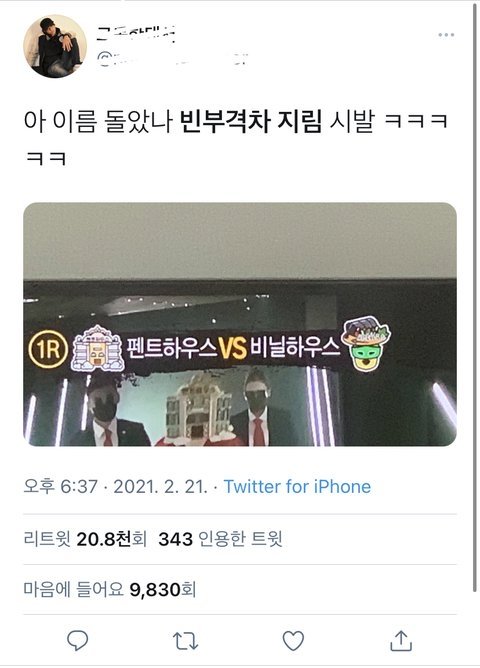Tap the 1R round badge in image

(x=48, y=349)
